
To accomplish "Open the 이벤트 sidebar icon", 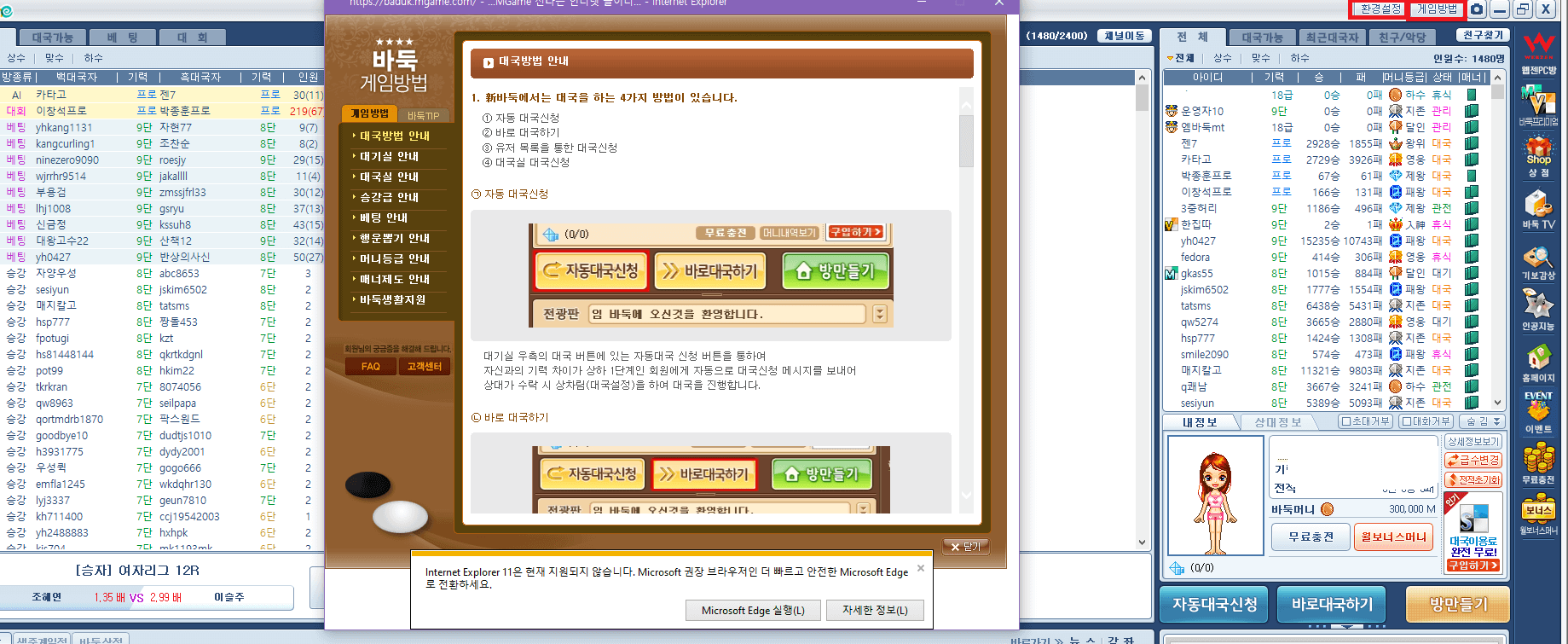I will click(x=1538, y=413).
